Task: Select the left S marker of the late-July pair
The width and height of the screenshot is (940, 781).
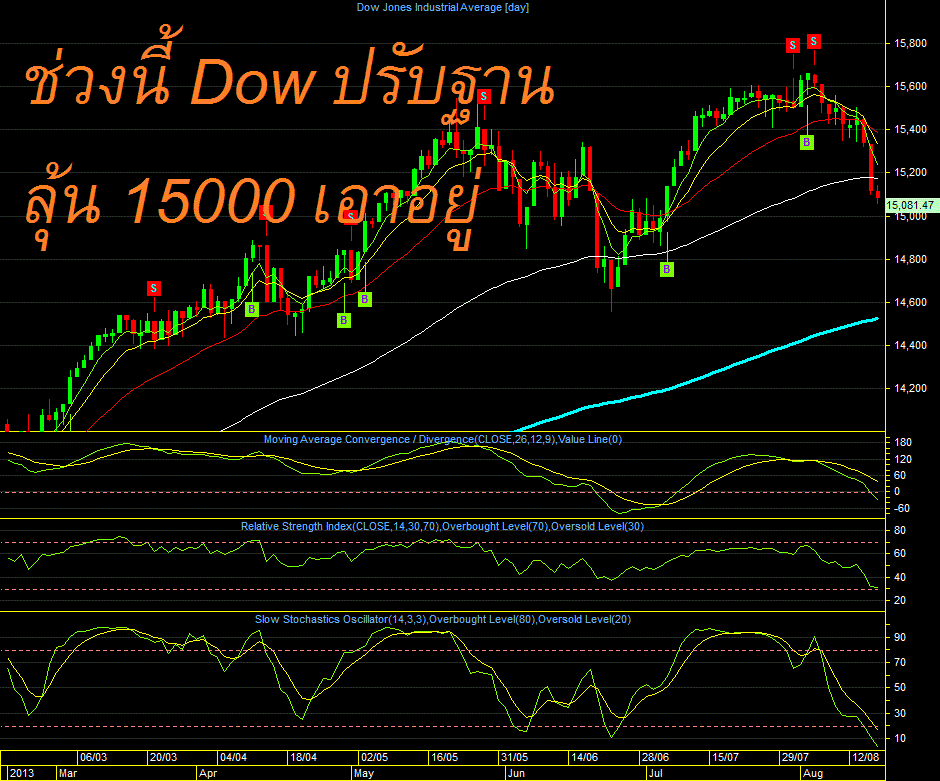Action: pyautogui.click(x=793, y=45)
